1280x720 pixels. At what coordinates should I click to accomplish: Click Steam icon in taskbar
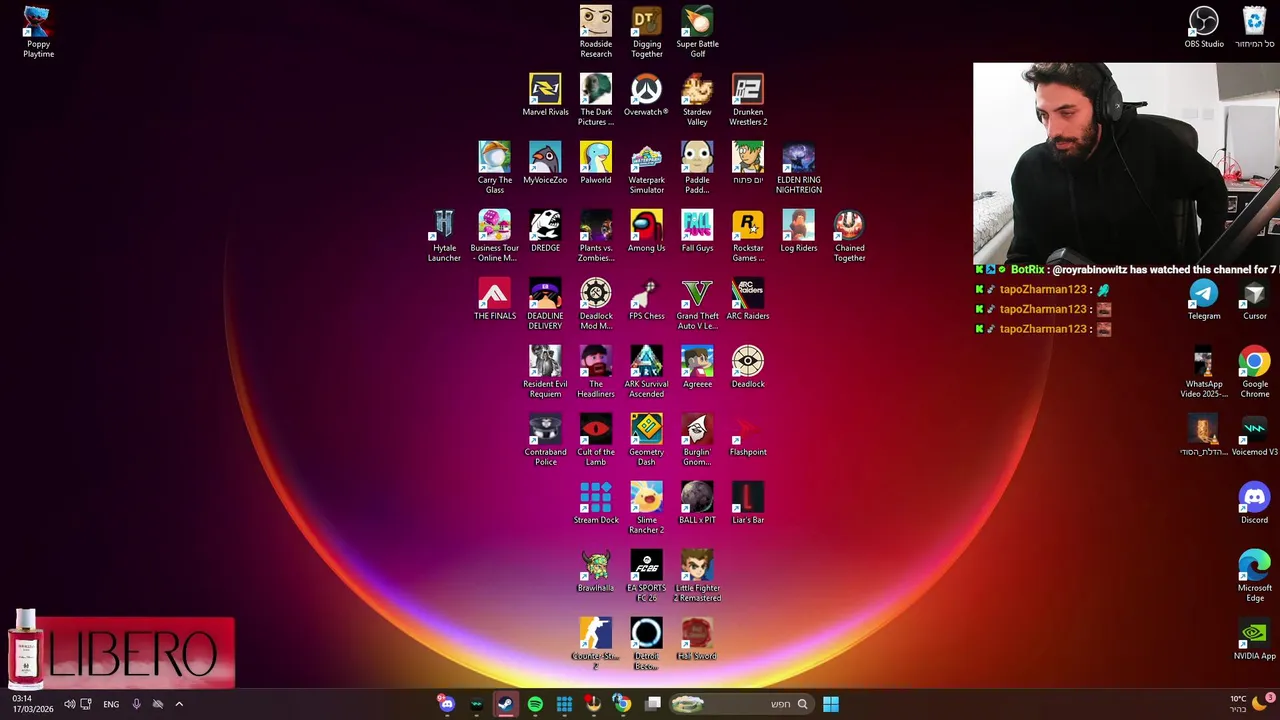[x=506, y=704]
